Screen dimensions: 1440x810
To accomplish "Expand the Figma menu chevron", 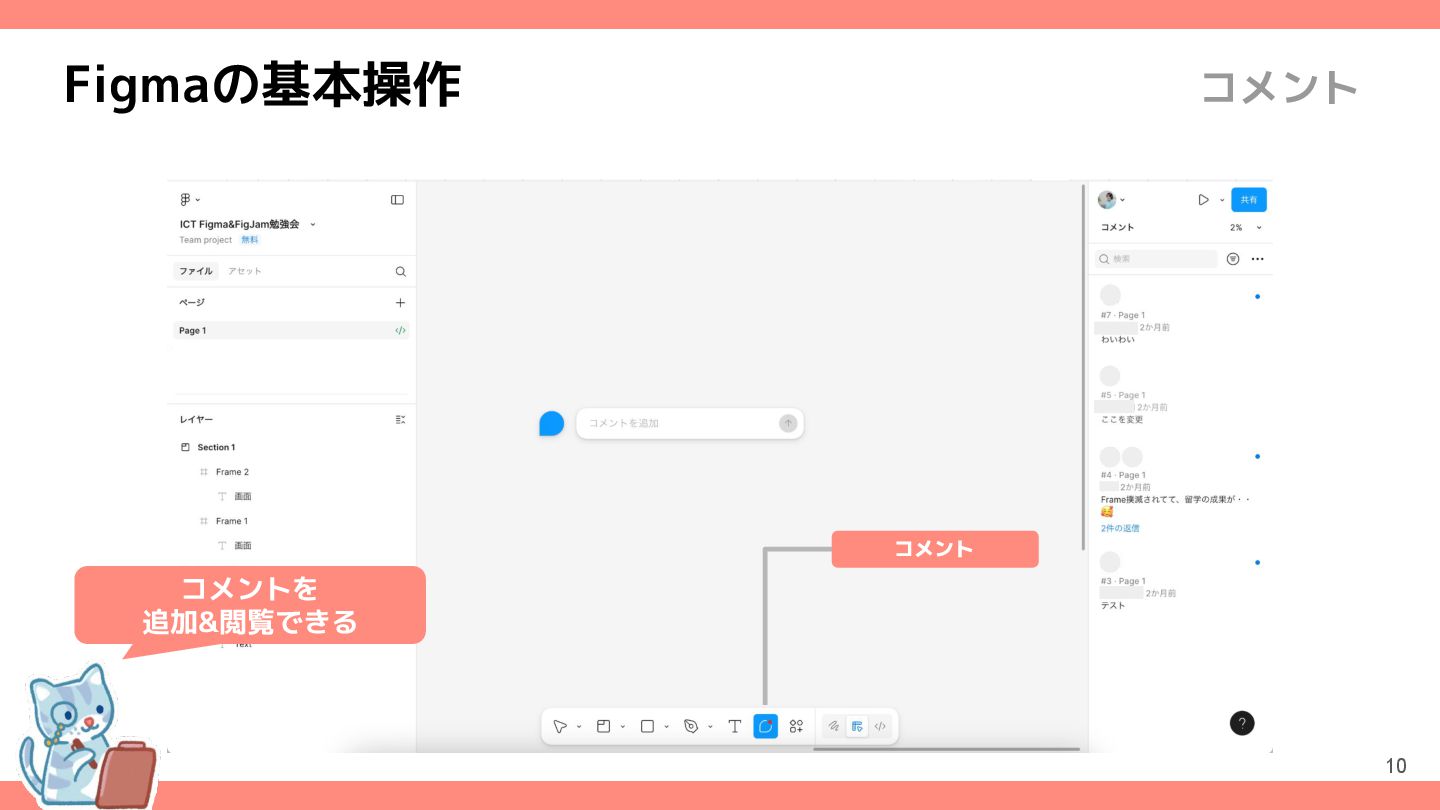I will [198, 201].
